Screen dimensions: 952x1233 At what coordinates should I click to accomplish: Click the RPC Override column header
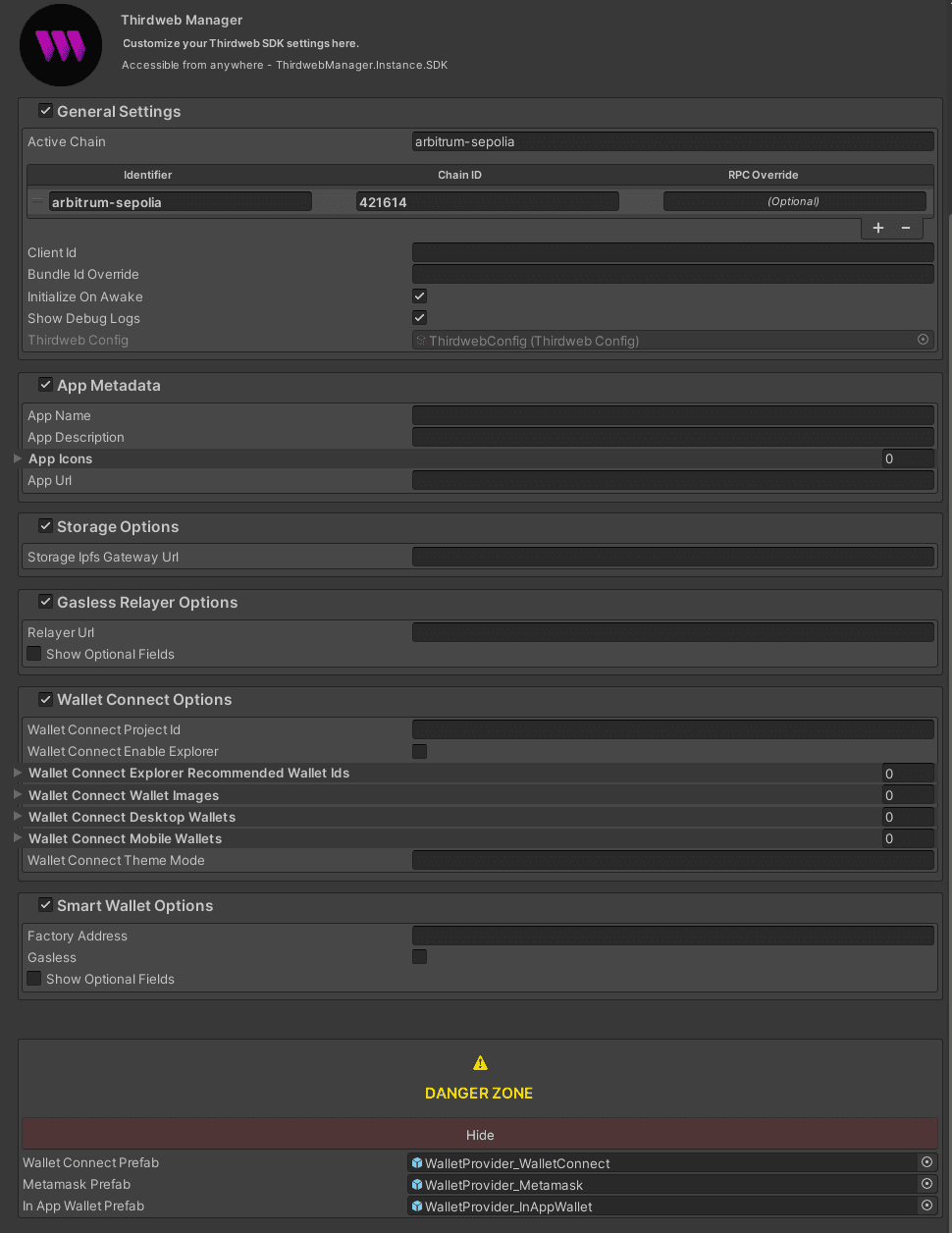tap(764, 175)
